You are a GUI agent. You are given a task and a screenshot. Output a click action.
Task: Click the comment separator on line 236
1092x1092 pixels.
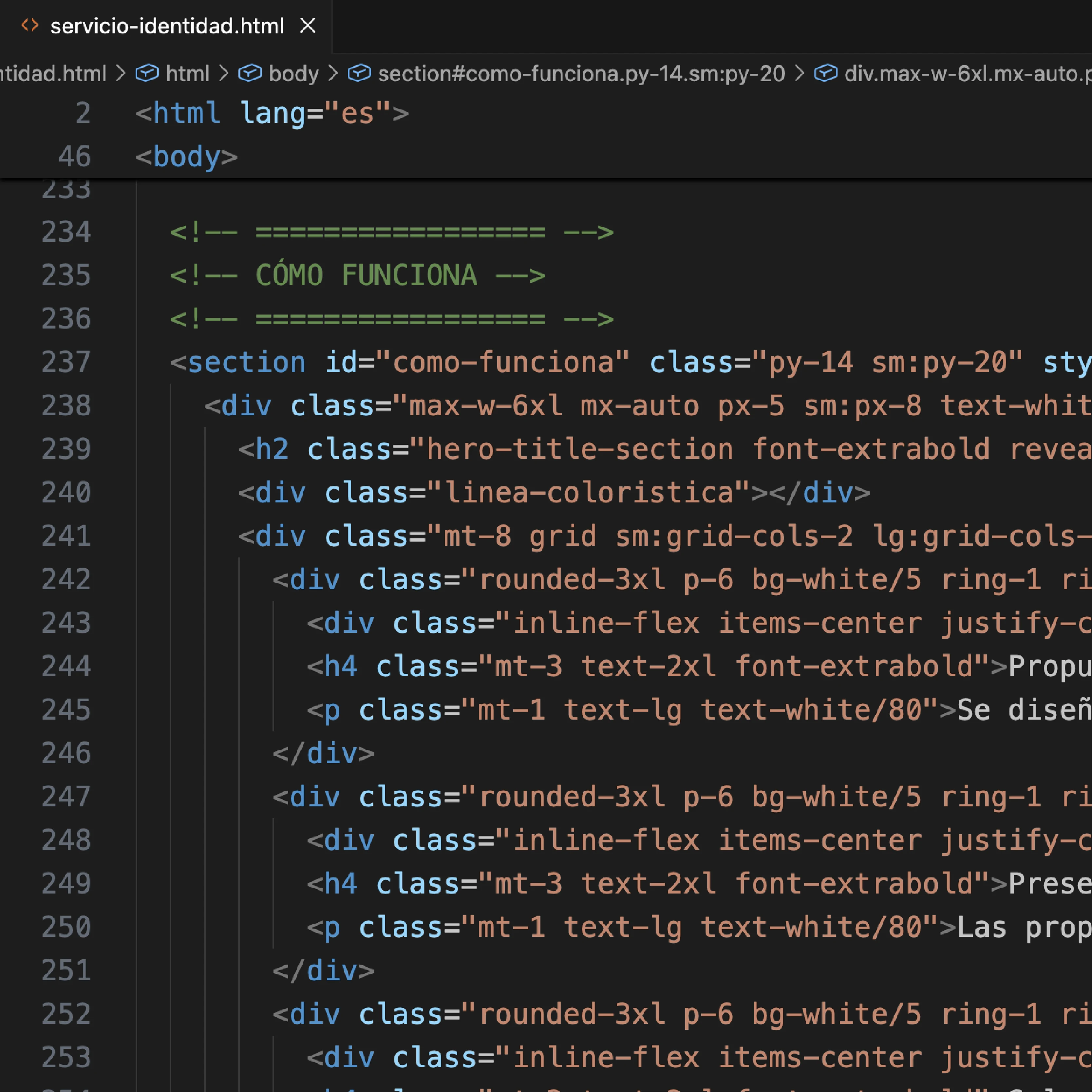point(392,319)
